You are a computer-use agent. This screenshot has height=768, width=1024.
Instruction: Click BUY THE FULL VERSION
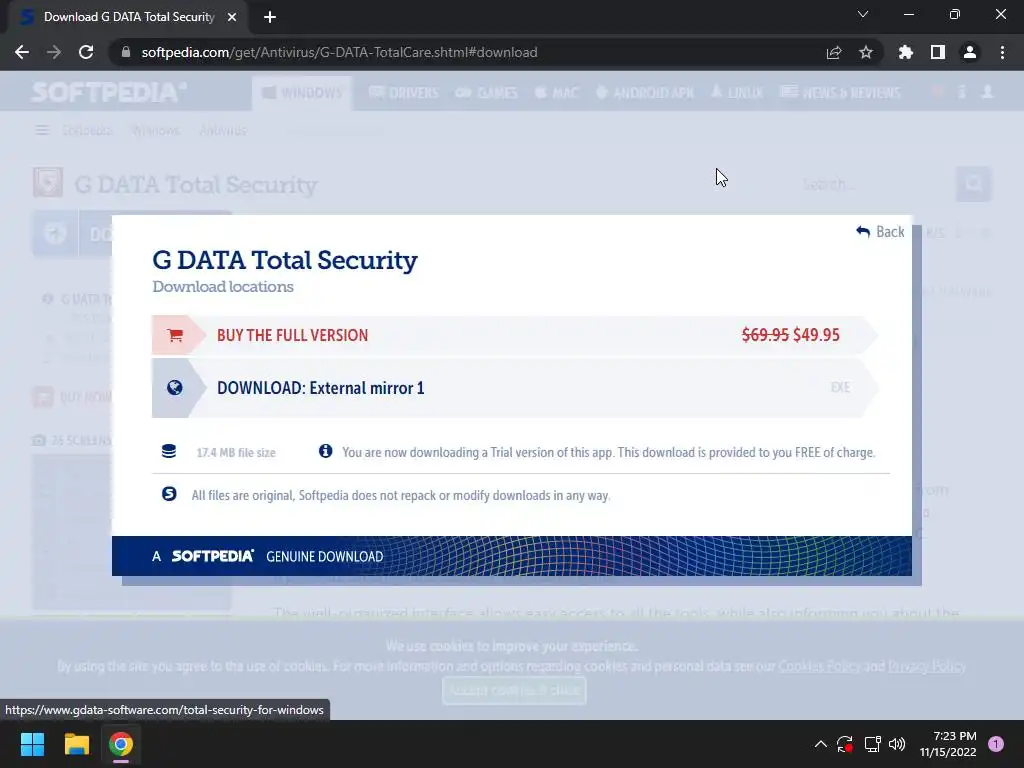click(x=293, y=335)
